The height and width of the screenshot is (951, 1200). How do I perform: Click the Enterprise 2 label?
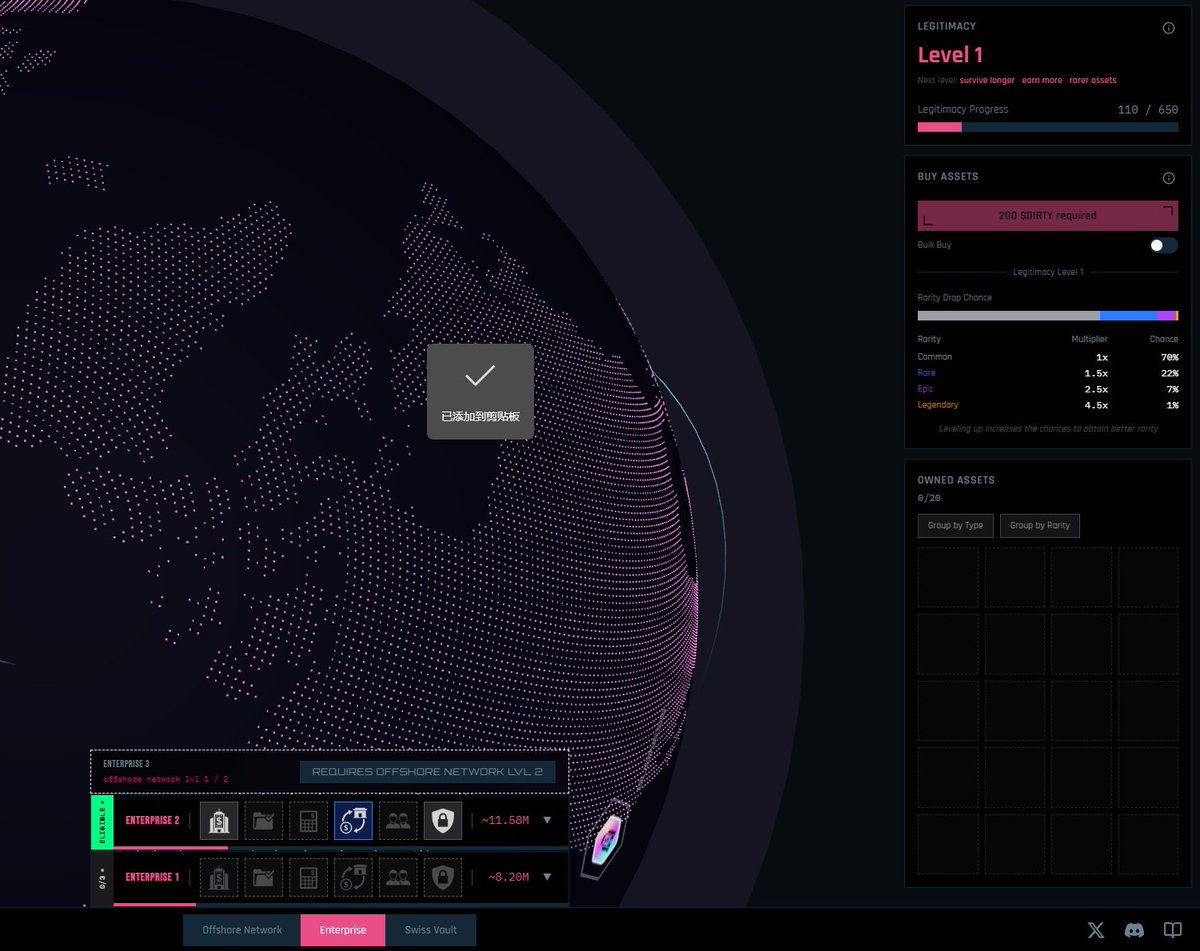coord(153,821)
